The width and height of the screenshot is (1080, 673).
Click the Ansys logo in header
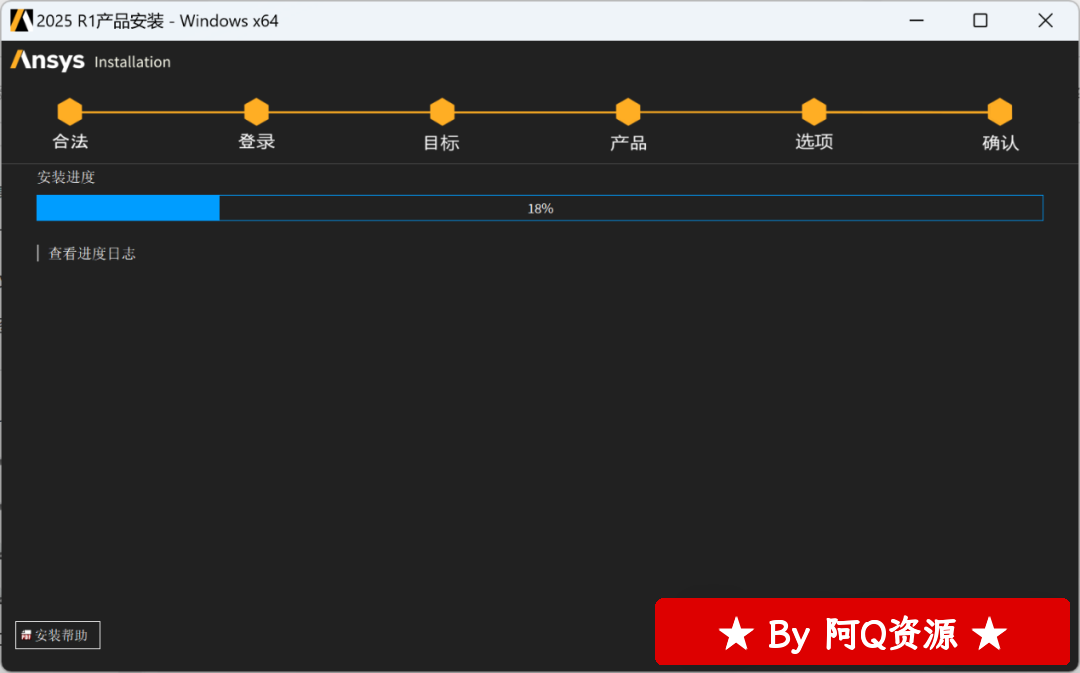click(x=48, y=61)
